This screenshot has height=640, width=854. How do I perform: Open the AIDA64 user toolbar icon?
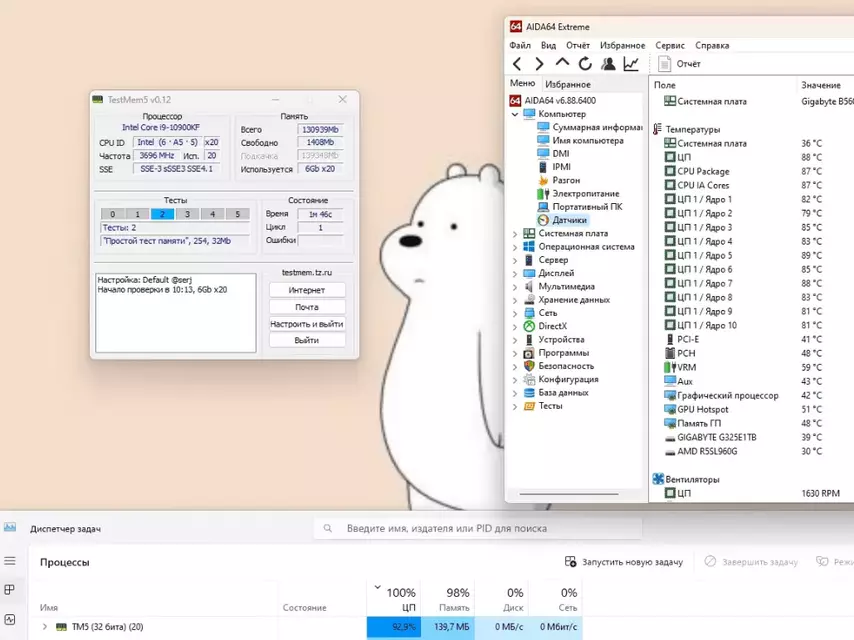pos(608,64)
